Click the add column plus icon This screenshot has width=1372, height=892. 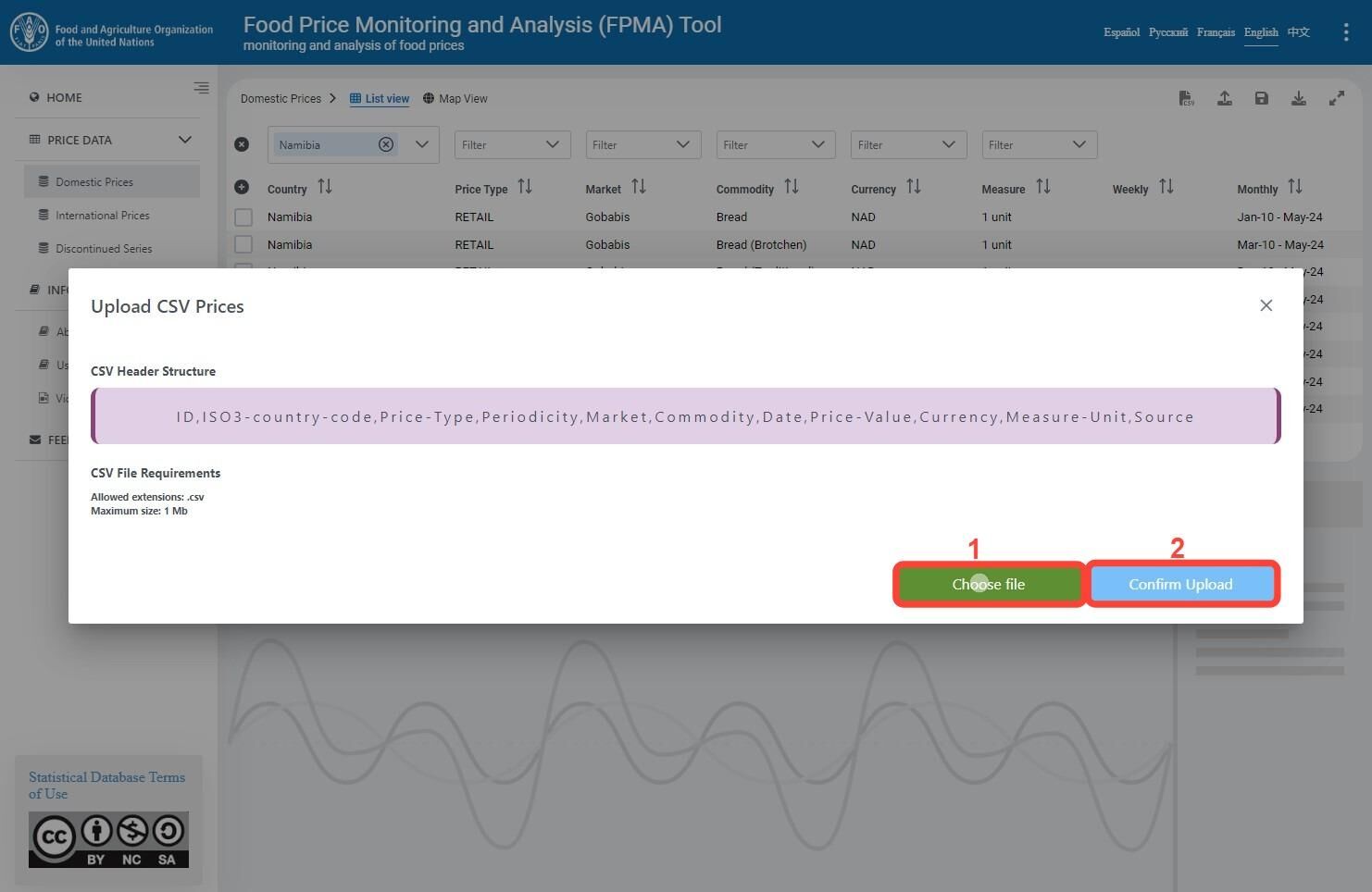[x=242, y=187]
